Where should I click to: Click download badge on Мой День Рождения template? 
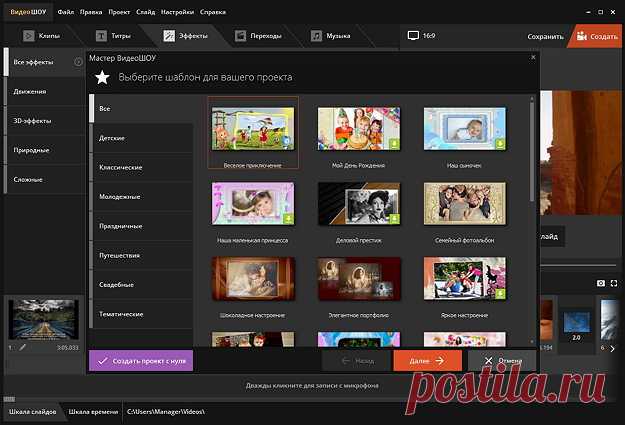tap(394, 144)
